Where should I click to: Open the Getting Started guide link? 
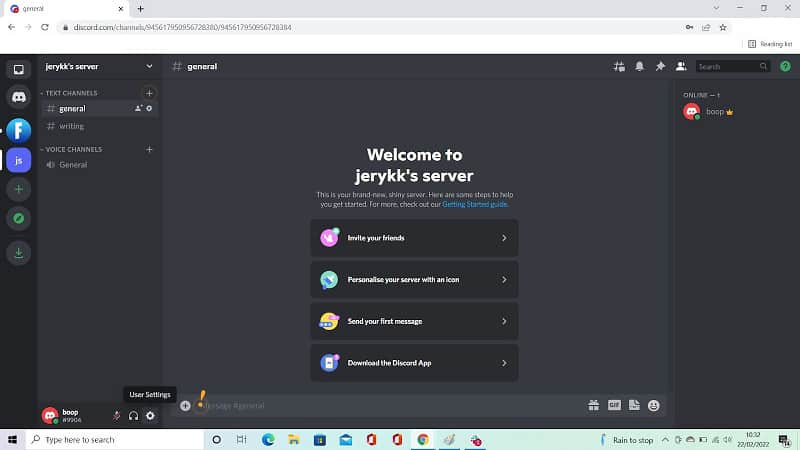[476, 204]
